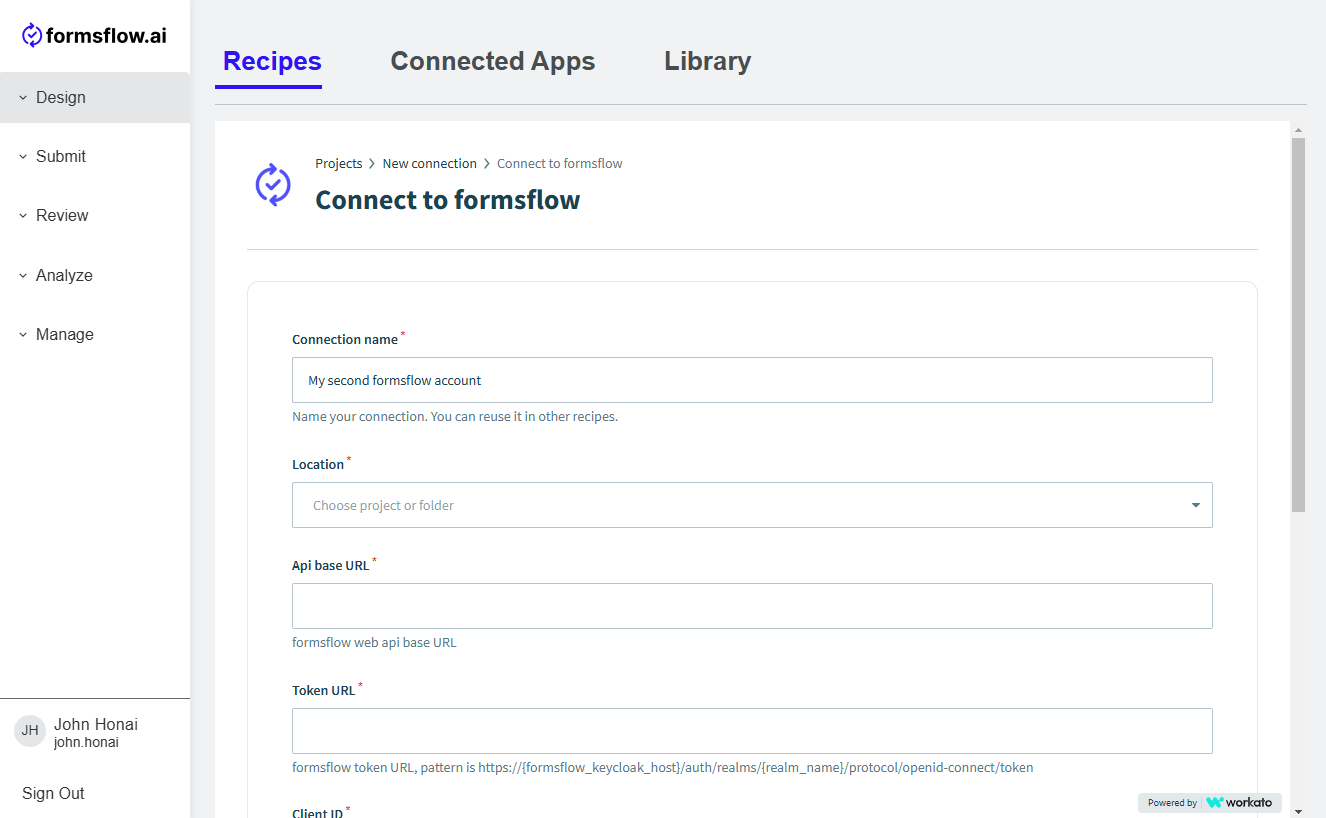Click Sign Out
This screenshot has height=818, width=1326.
coord(53,793)
